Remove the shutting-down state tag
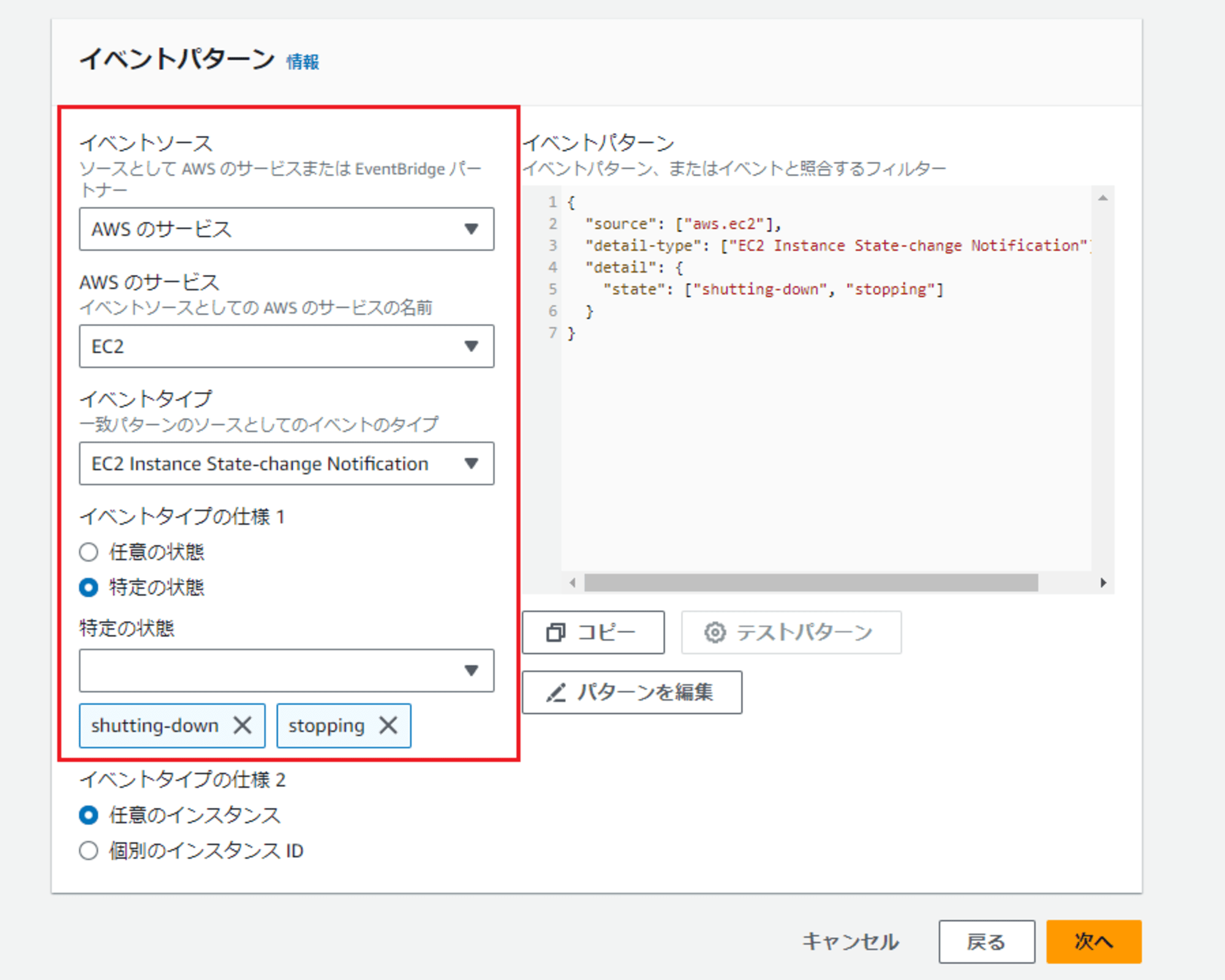Image resolution: width=1225 pixels, height=980 pixels. click(243, 725)
